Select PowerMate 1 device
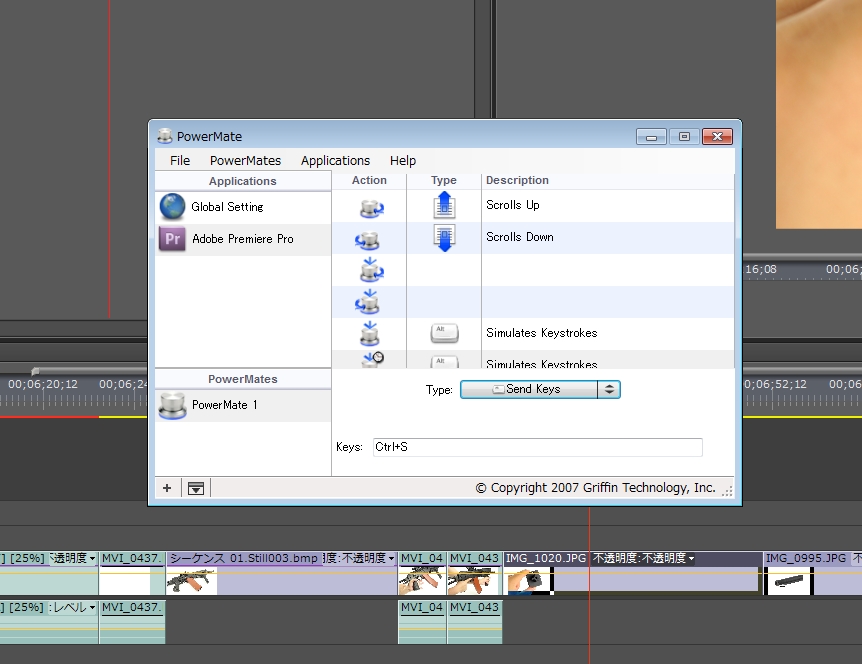 (243, 406)
